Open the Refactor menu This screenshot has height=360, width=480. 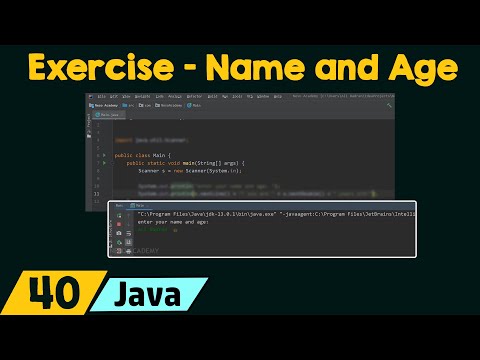click(194, 96)
